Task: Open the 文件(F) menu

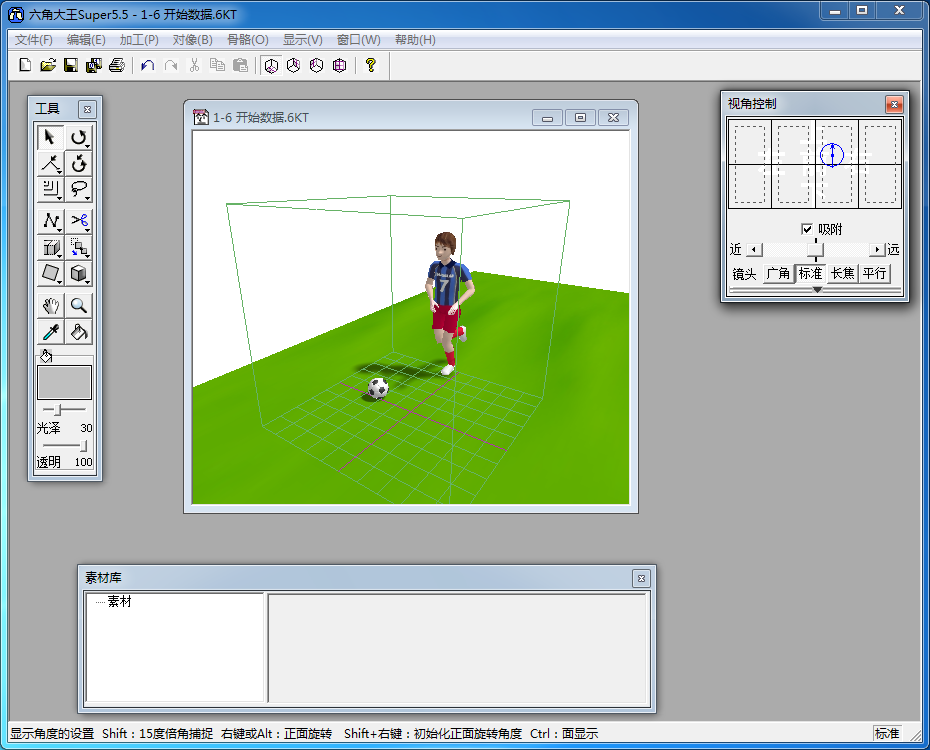Action: 34,40
